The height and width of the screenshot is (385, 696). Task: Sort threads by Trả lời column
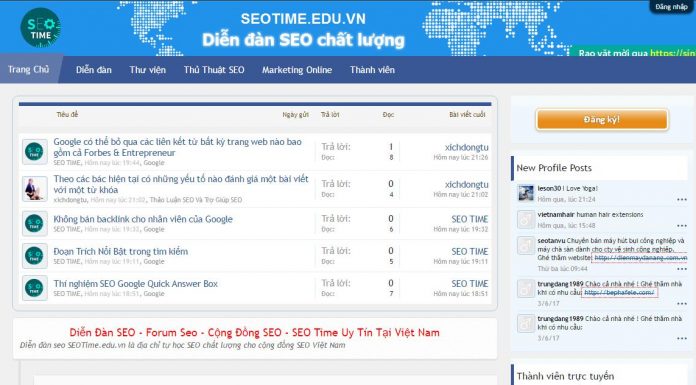(330, 115)
